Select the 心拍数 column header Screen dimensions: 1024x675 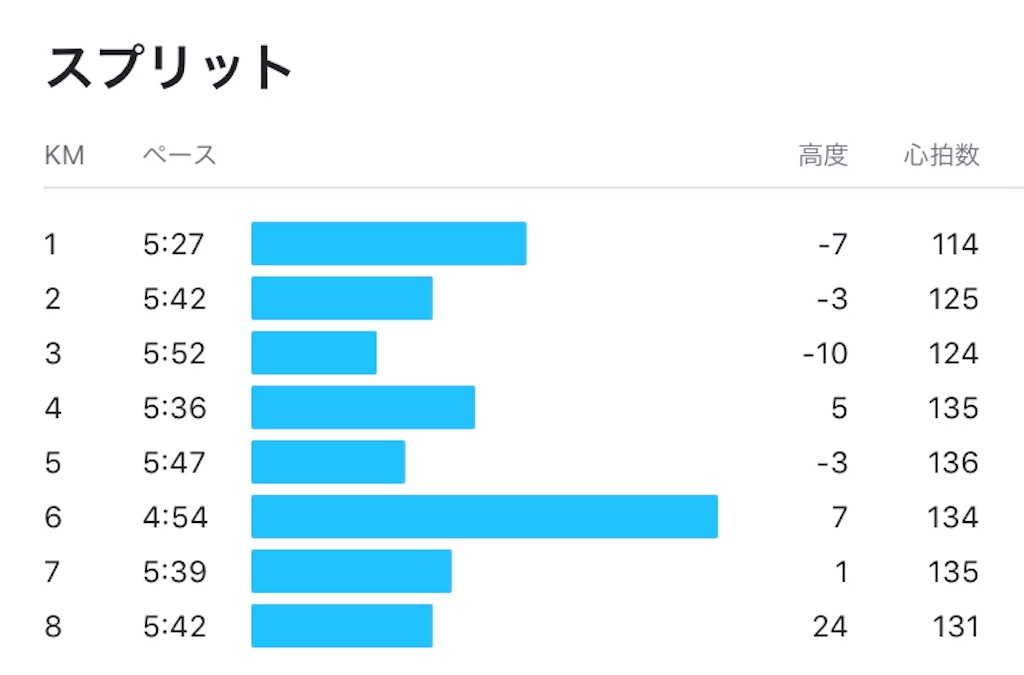[942, 155]
